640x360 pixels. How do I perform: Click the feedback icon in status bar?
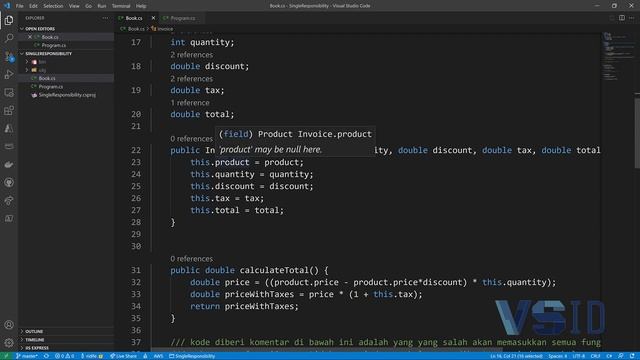[x=621, y=356]
